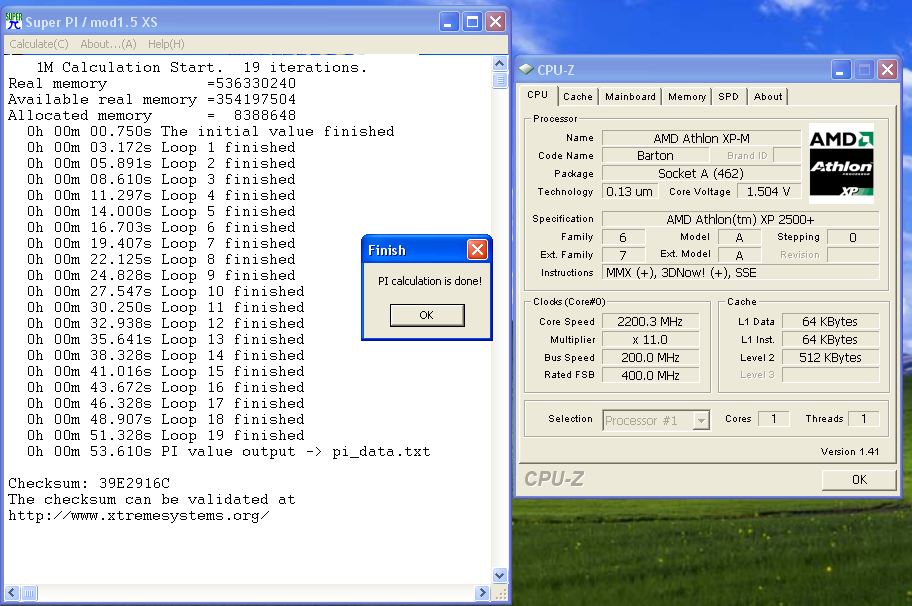Click the Super PI vertical scroll down arrow
Viewport: 912px width, 606px height.
(x=500, y=576)
